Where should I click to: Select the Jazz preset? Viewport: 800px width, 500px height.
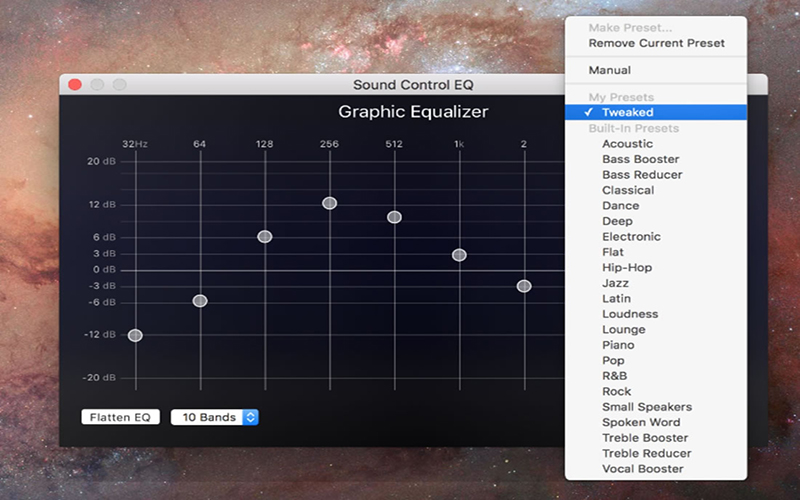(615, 283)
